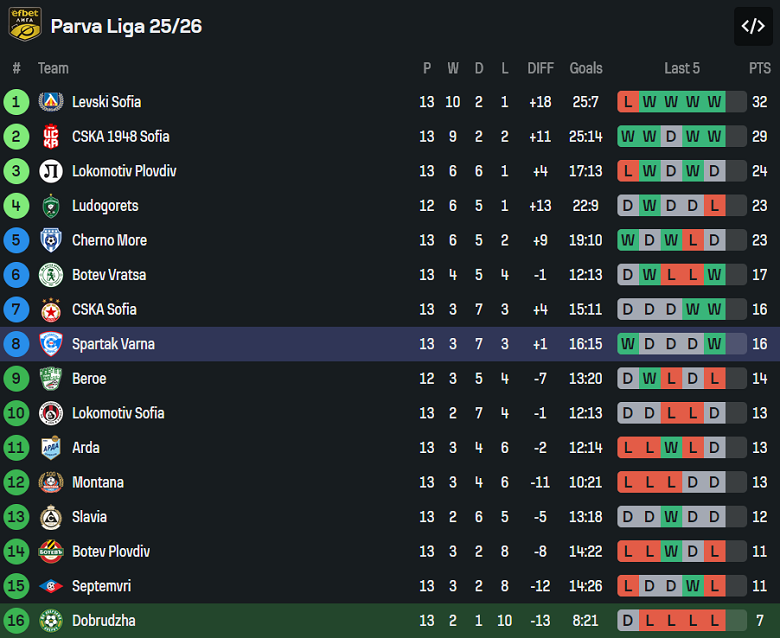This screenshot has height=638, width=780.
Task: Click Spartak Varna club crest
Action: tap(51, 344)
